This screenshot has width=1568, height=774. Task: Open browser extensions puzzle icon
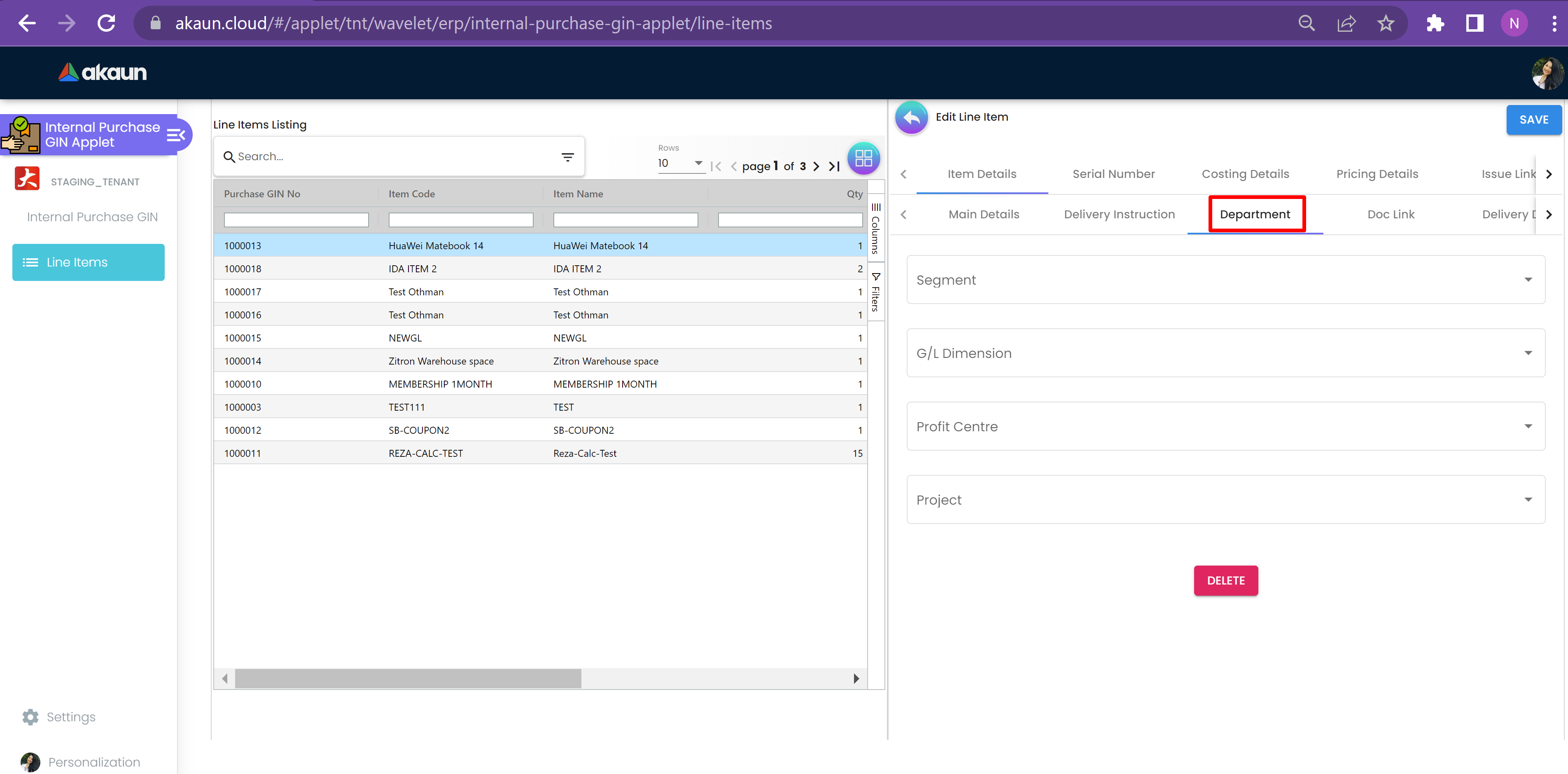[1435, 24]
